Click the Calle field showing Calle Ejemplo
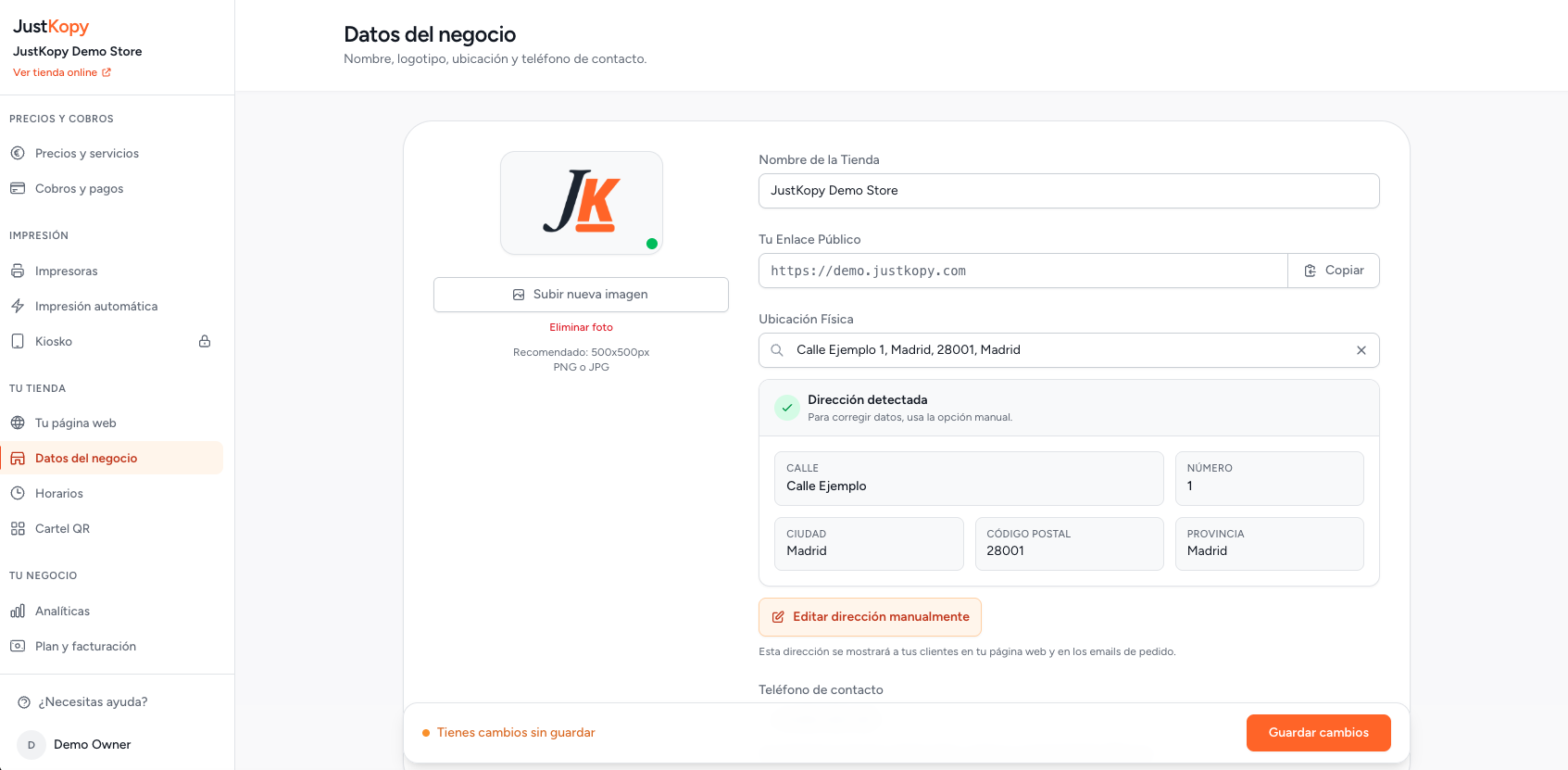The width and height of the screenshot is (1568, 770). pyautogui.click(x=969, y=478)
